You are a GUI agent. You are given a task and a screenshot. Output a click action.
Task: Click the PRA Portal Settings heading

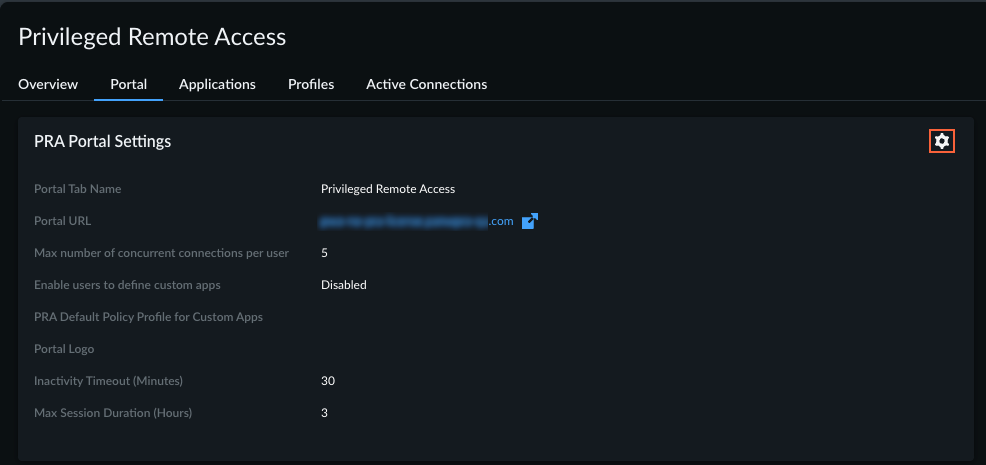tap(102, 141)
